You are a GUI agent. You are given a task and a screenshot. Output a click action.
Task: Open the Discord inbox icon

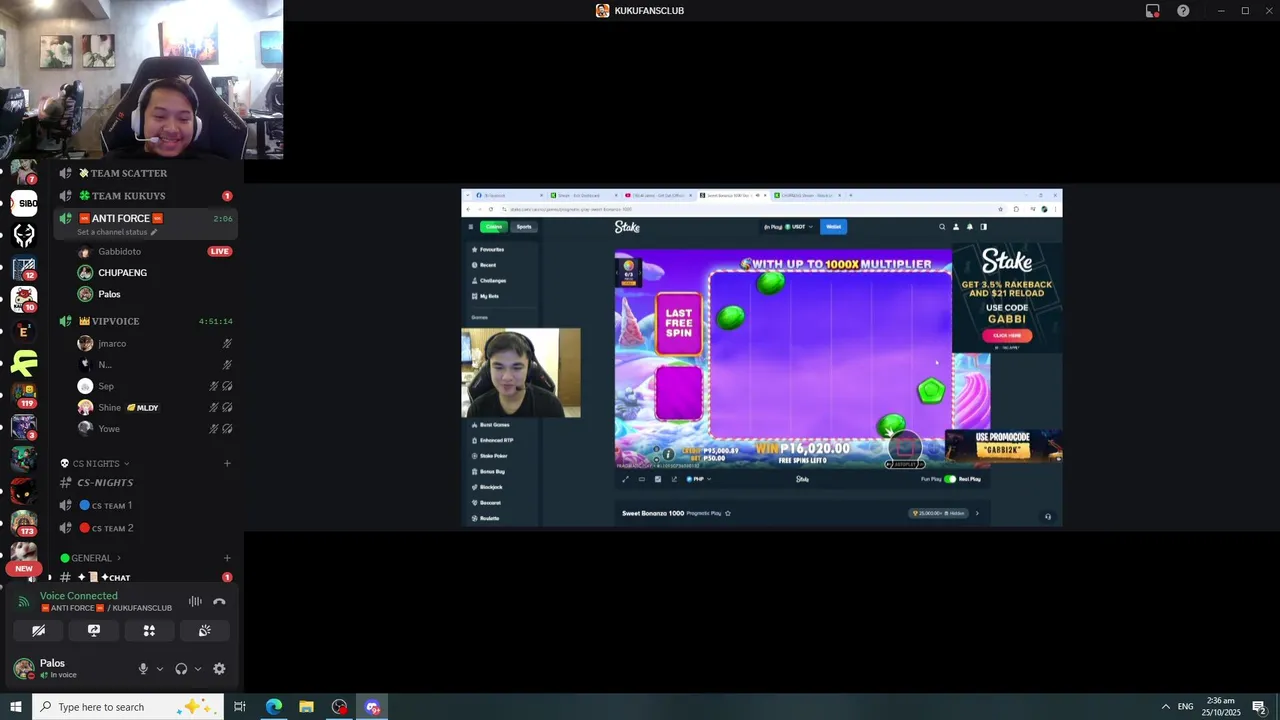pyautogui.click(x=1153, y=11)
